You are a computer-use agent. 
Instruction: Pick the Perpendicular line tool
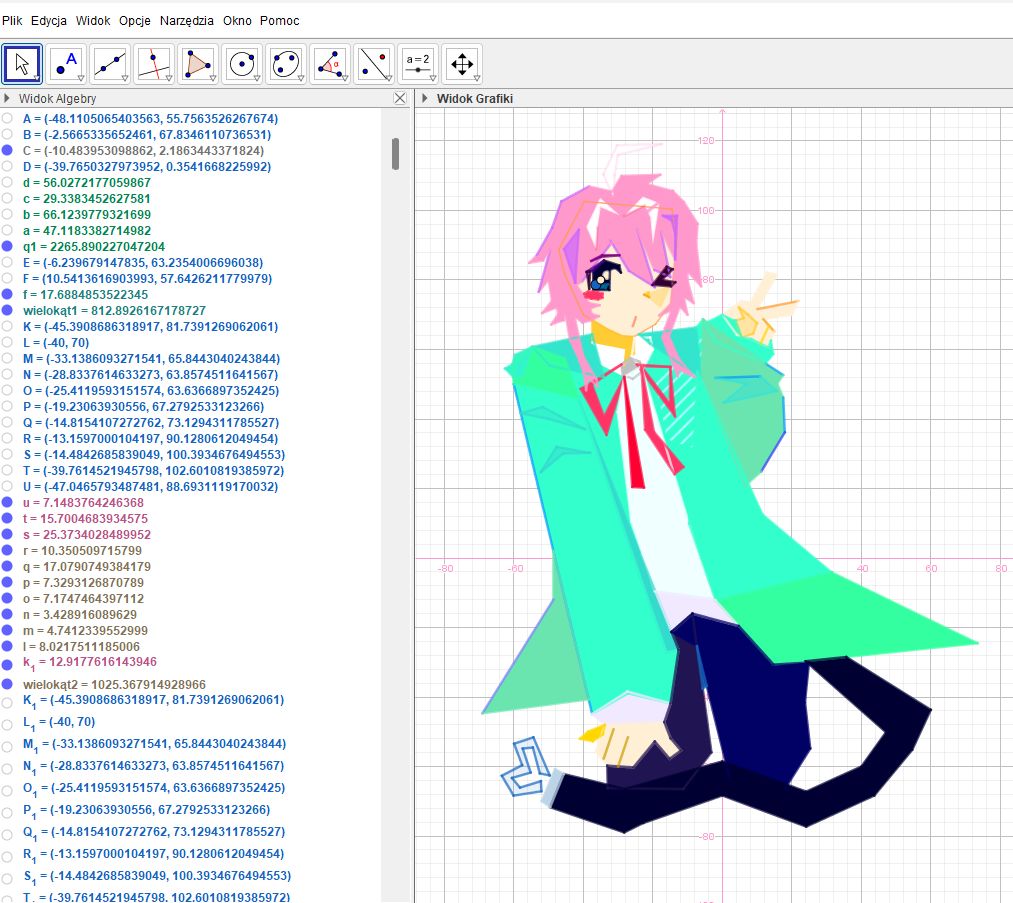tap(154, 64)
